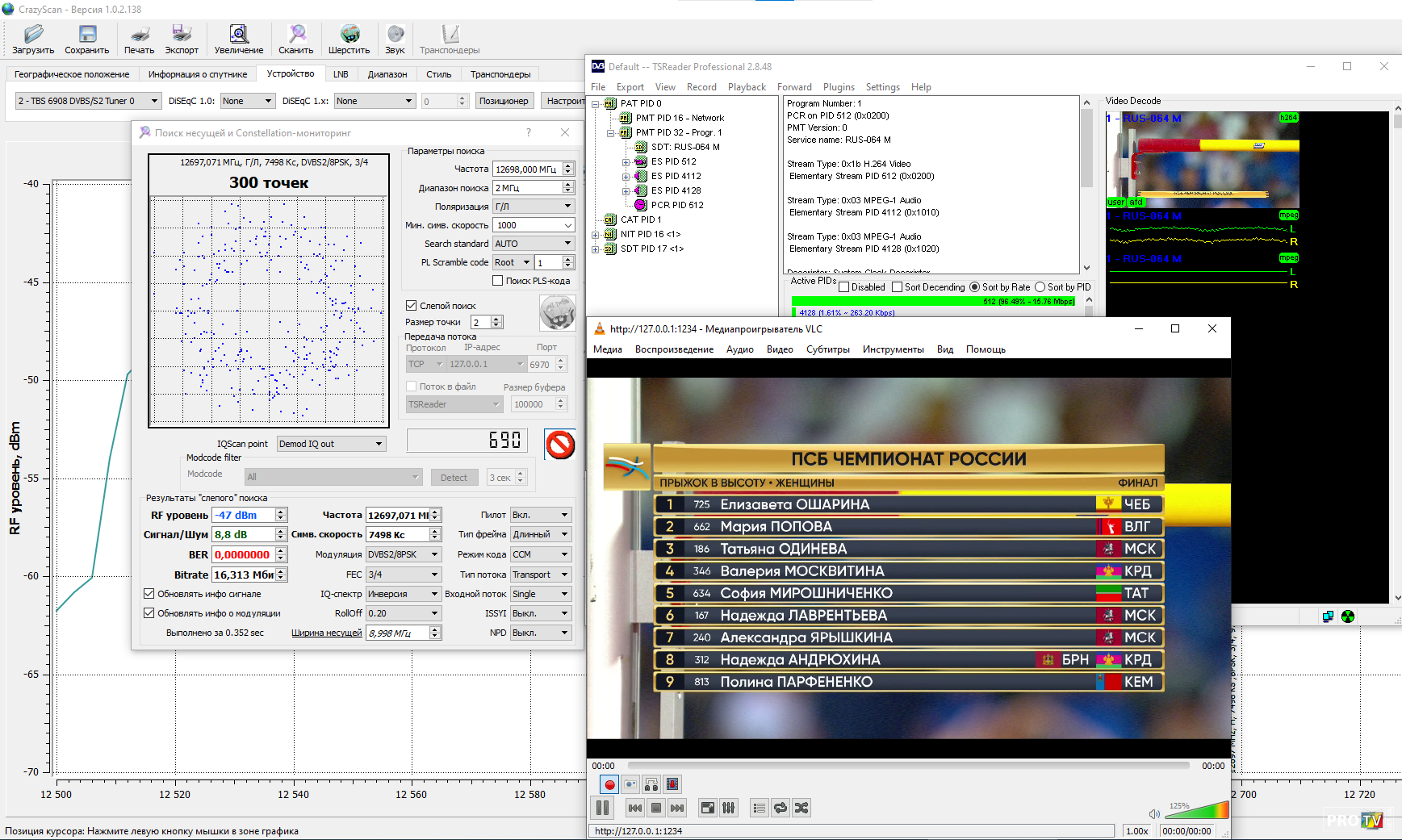
Task: Click the Ширина несущей link
Action: pos(326,633)
